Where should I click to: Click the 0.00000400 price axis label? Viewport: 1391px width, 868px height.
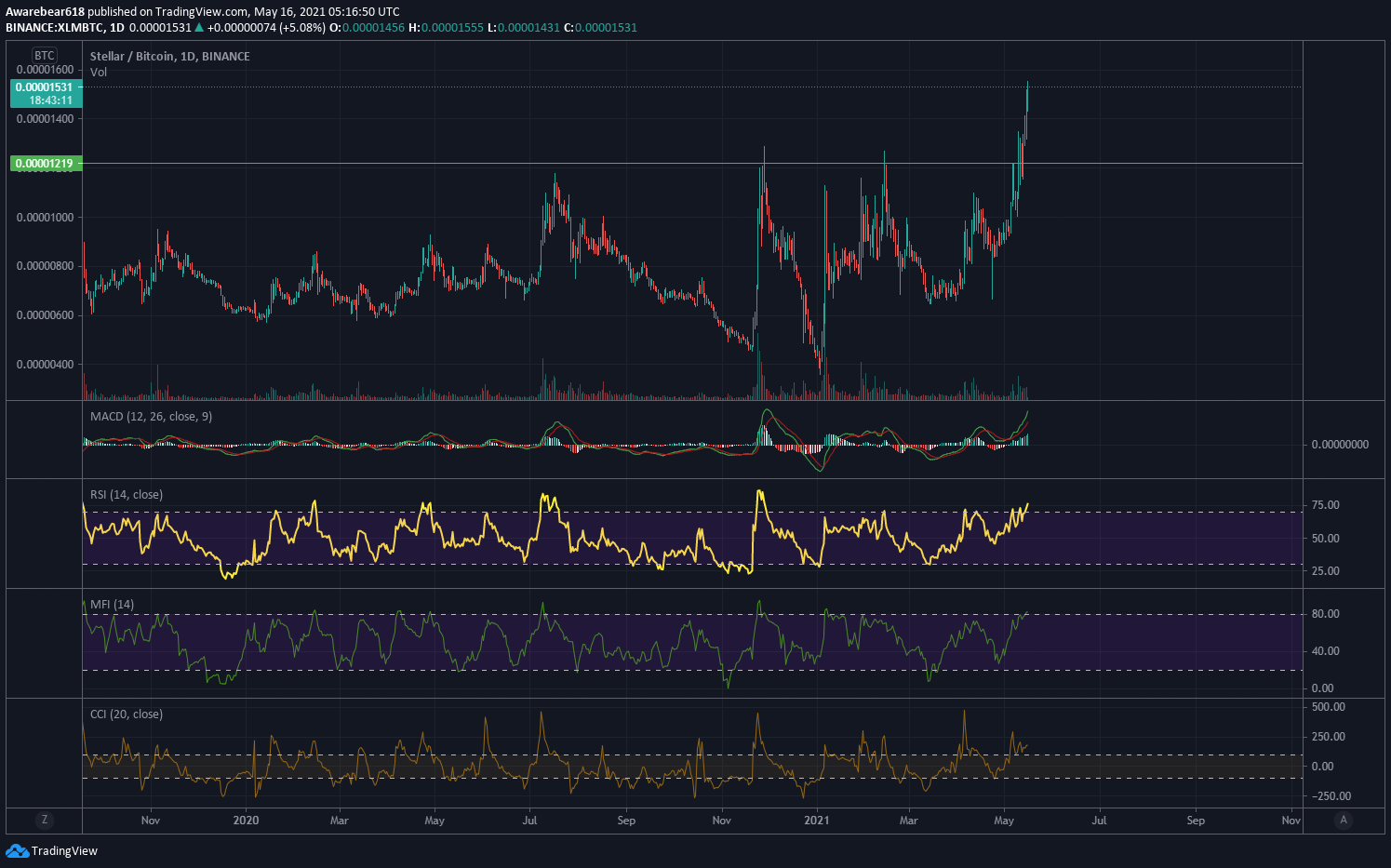pyautogui.click(x=45, y=365)
